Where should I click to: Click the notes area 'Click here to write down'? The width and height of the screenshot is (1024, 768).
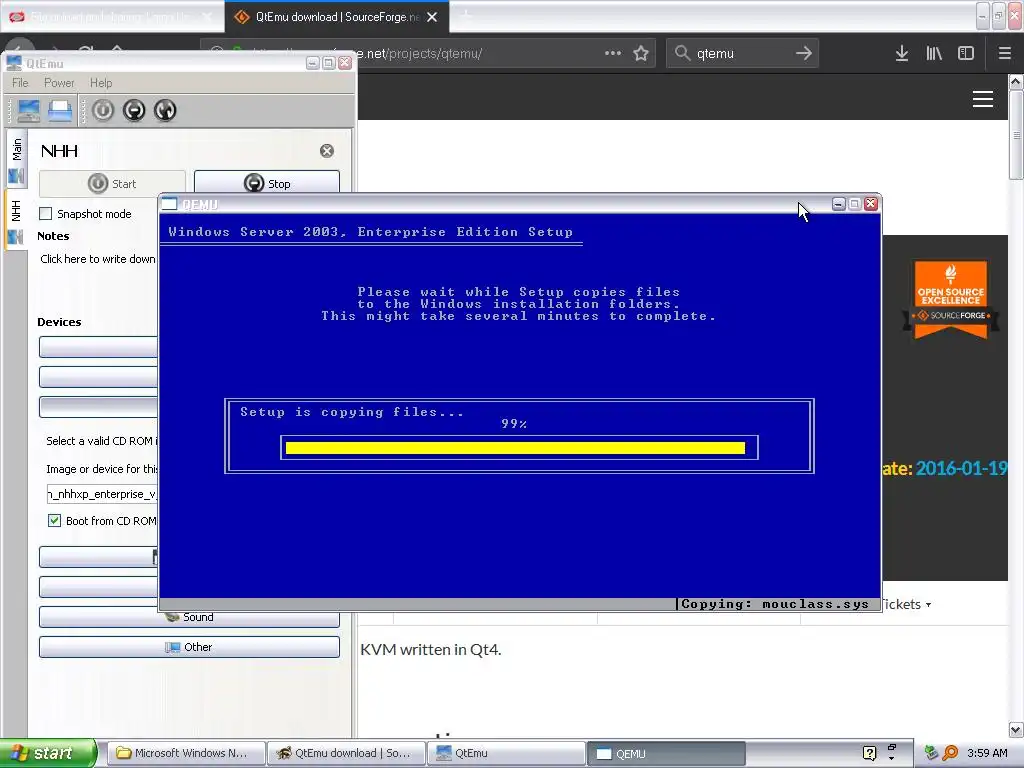coord(98,259)
